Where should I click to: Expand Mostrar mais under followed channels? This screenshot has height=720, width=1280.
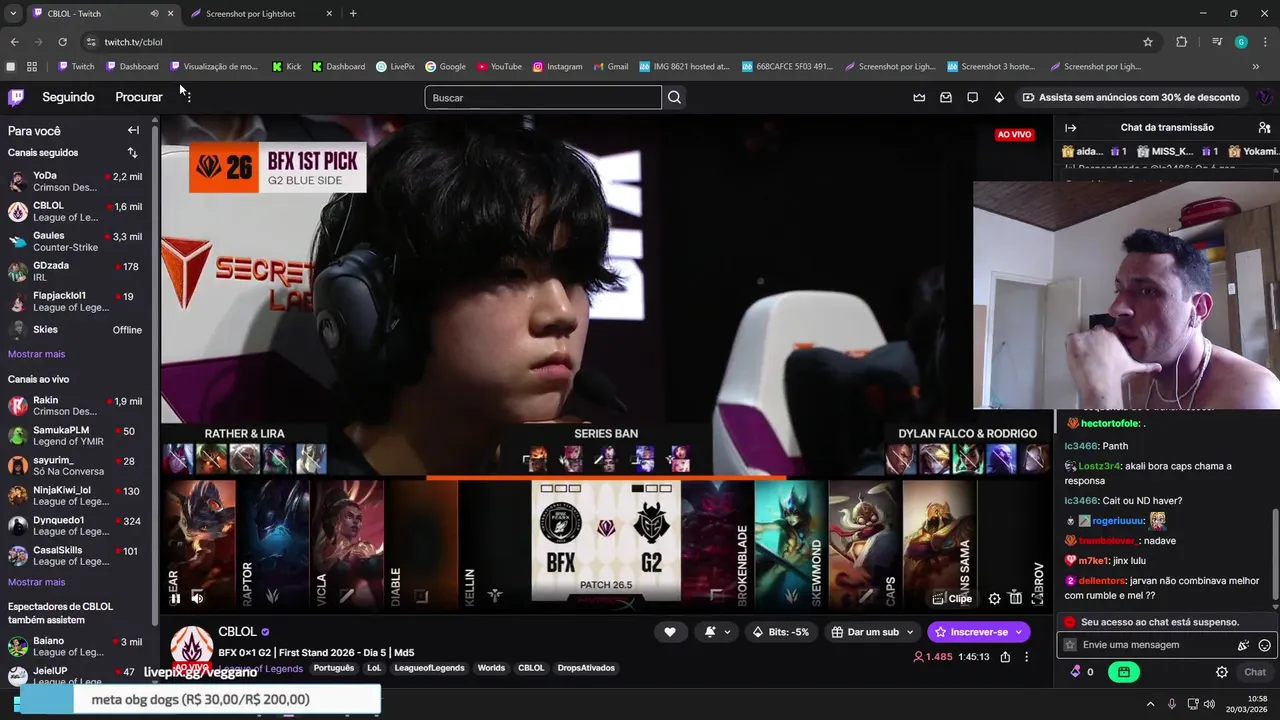36,354
